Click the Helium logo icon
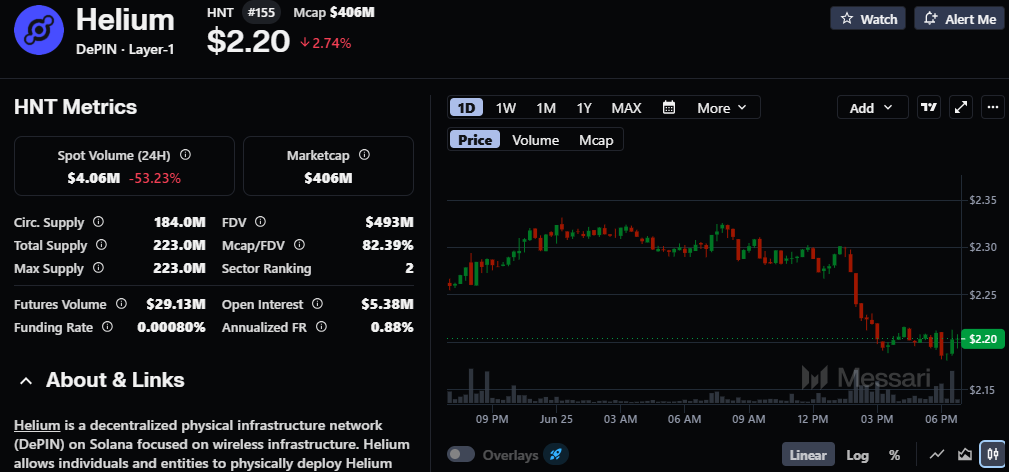This screenshot has height=472, width=1009. point(39,30)
